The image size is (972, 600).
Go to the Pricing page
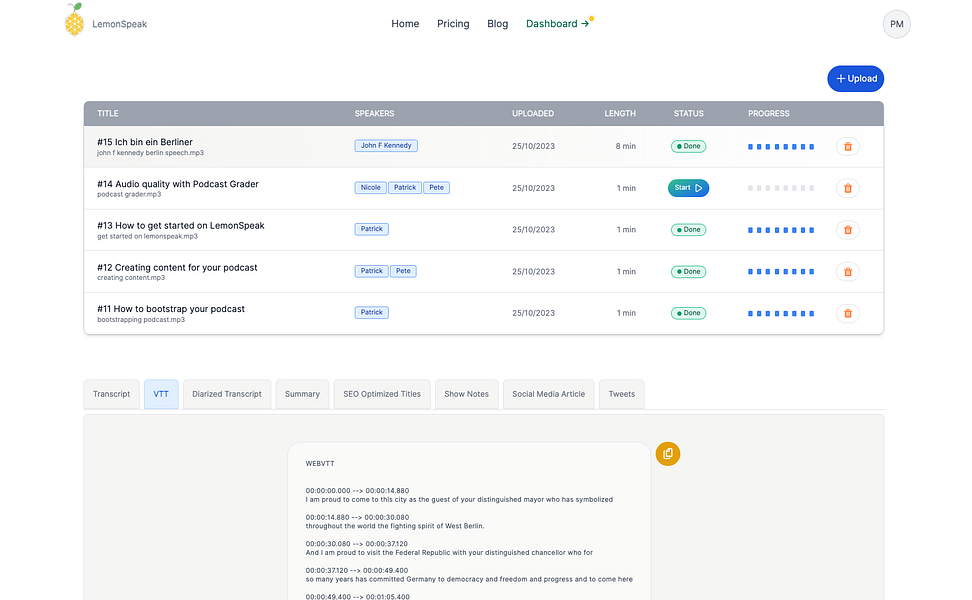[453, 24]
